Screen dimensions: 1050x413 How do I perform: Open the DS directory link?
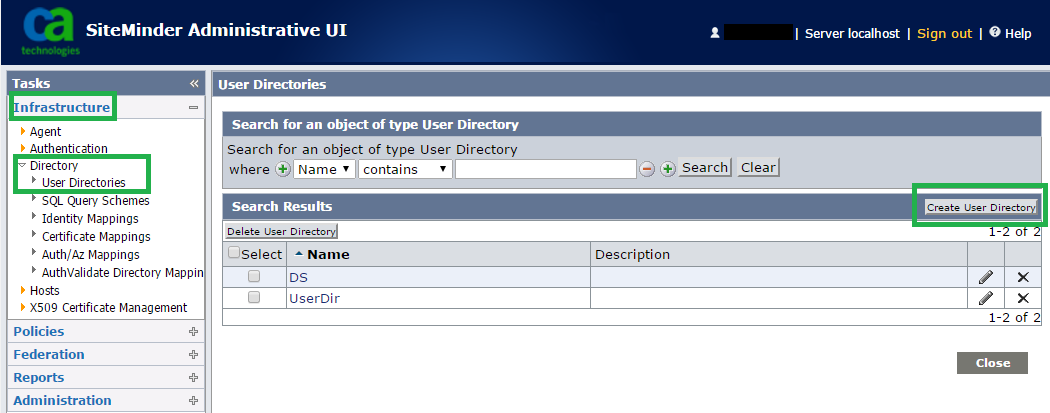pos(299,276)
